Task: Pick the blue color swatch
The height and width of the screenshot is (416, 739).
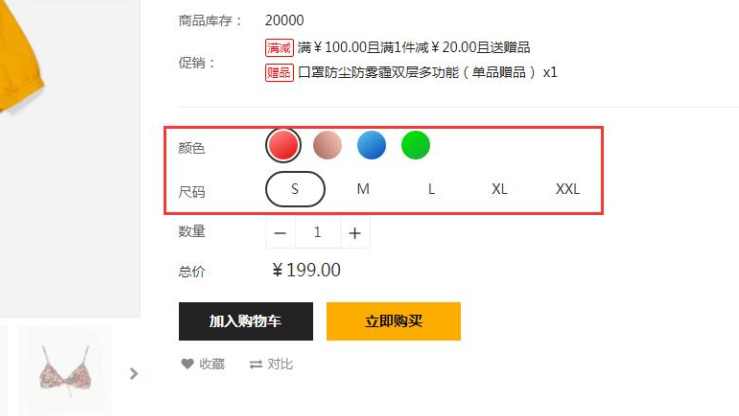Action: point(371,145)
